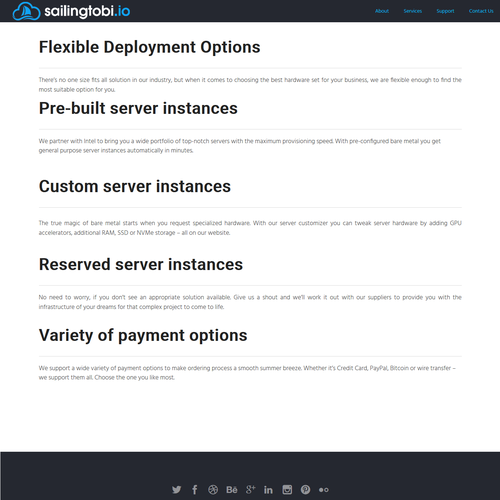500x500 pixels.
Task: Open the LinkedIn footer icon
Action: pos(268,490)
